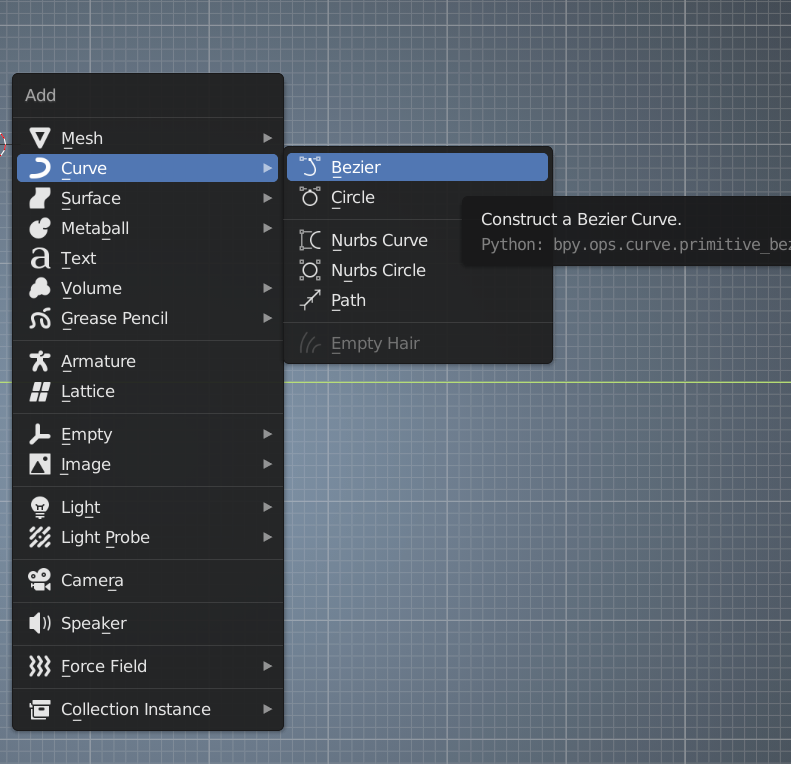The height and width of the screenshot is (764, 791).
Task: Expand the Grease Pencil submenu arrow
Action: click(x=267, y=318)
